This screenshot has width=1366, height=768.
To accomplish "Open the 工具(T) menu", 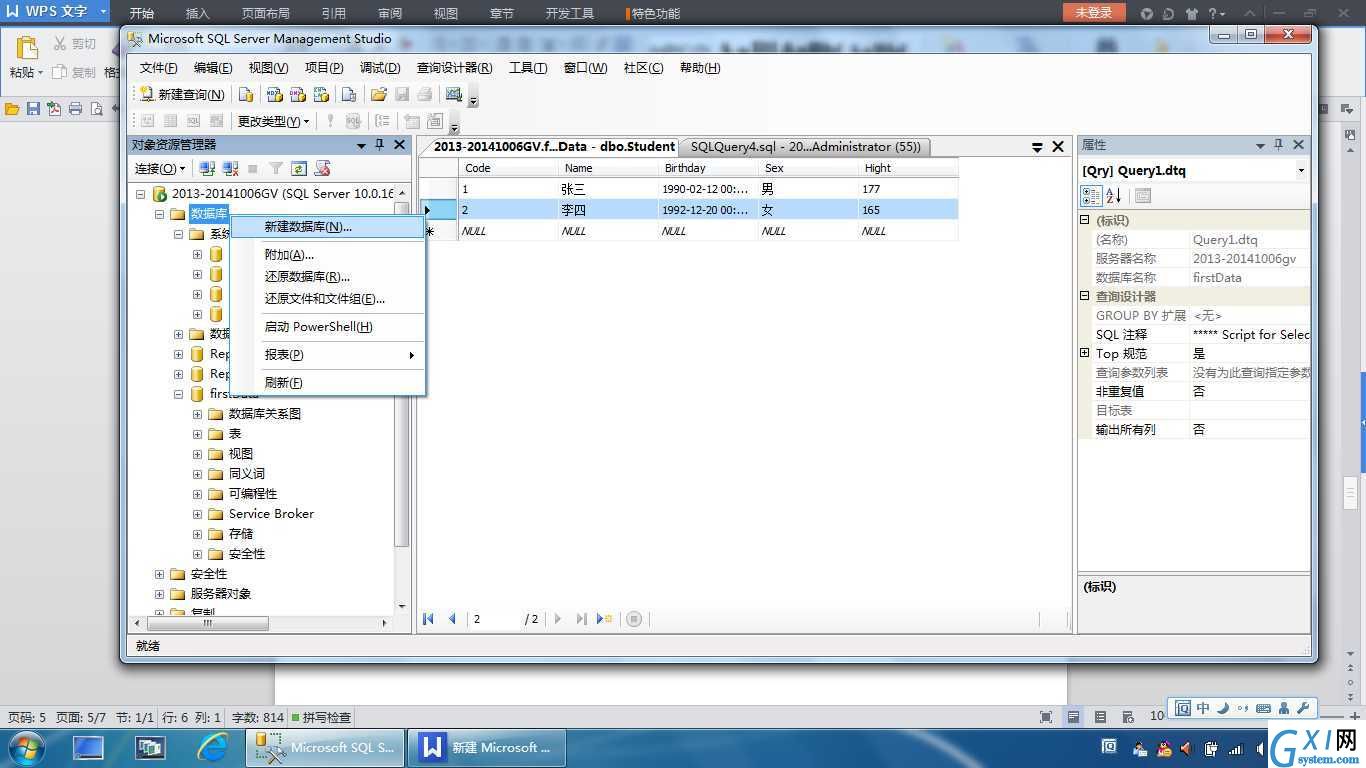I will click(x=528, y=68).
